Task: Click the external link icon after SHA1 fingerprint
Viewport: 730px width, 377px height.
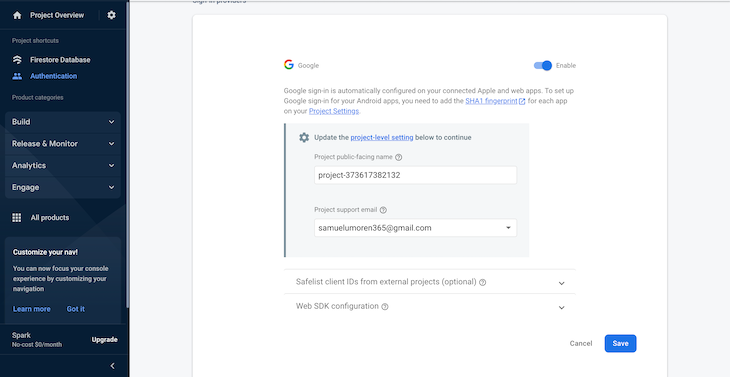Action: [522, 101]
